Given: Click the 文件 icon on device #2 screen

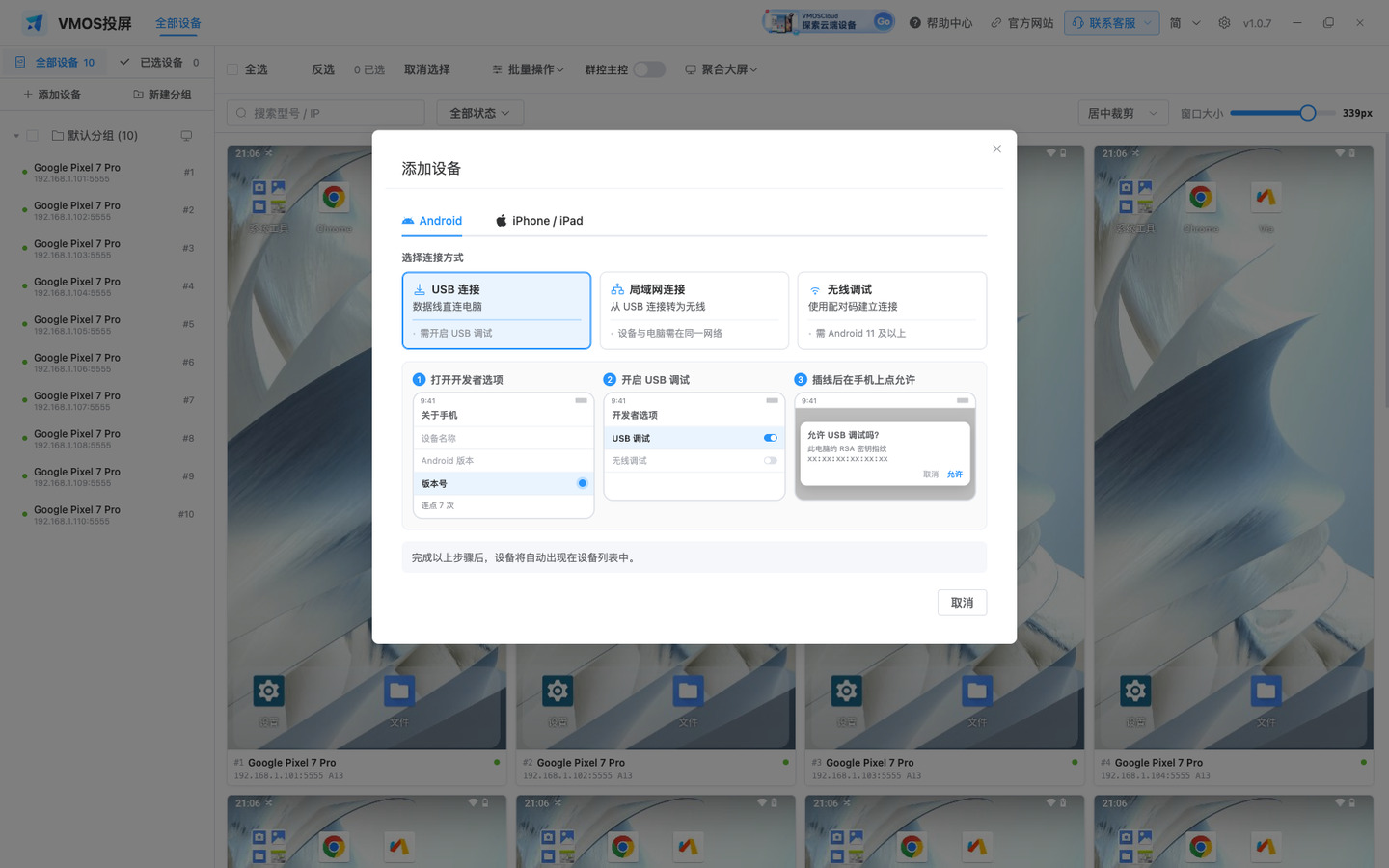Looking at the screenshot, I should [x=688, y=691].
